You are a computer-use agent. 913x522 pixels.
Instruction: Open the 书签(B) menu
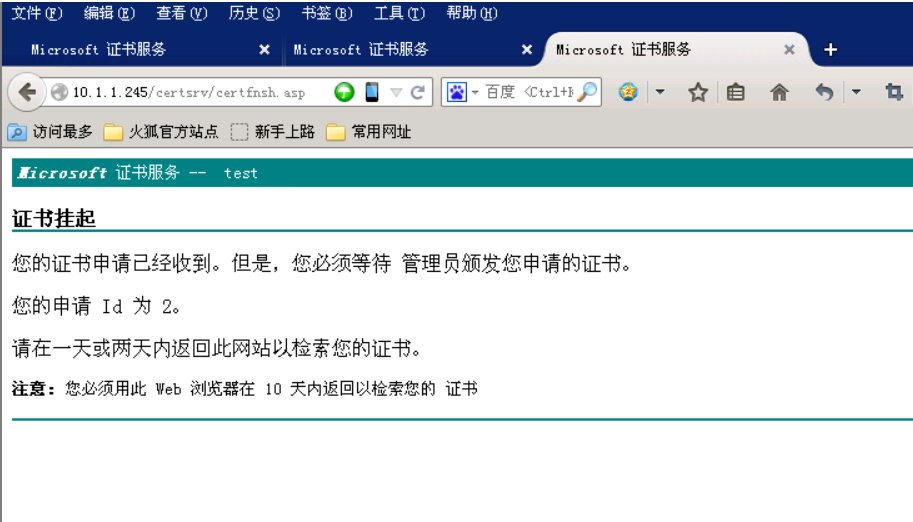point(327,13)
